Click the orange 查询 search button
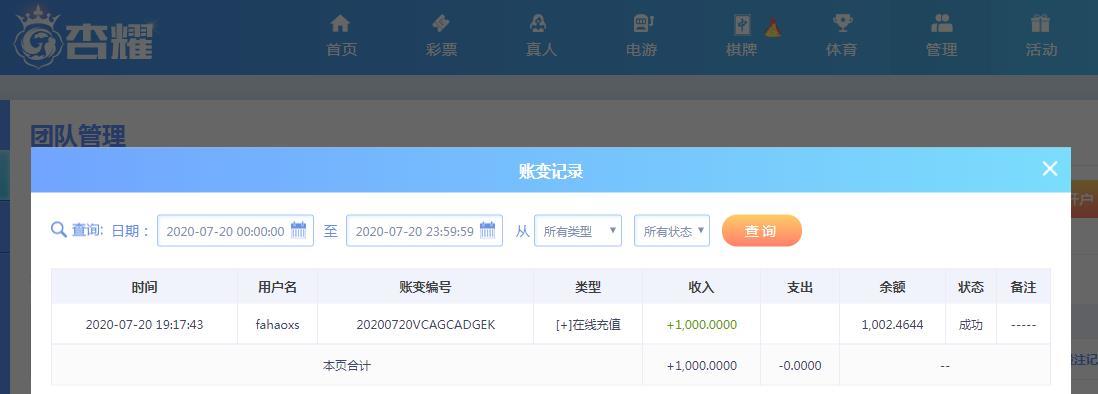 point(761,231)
